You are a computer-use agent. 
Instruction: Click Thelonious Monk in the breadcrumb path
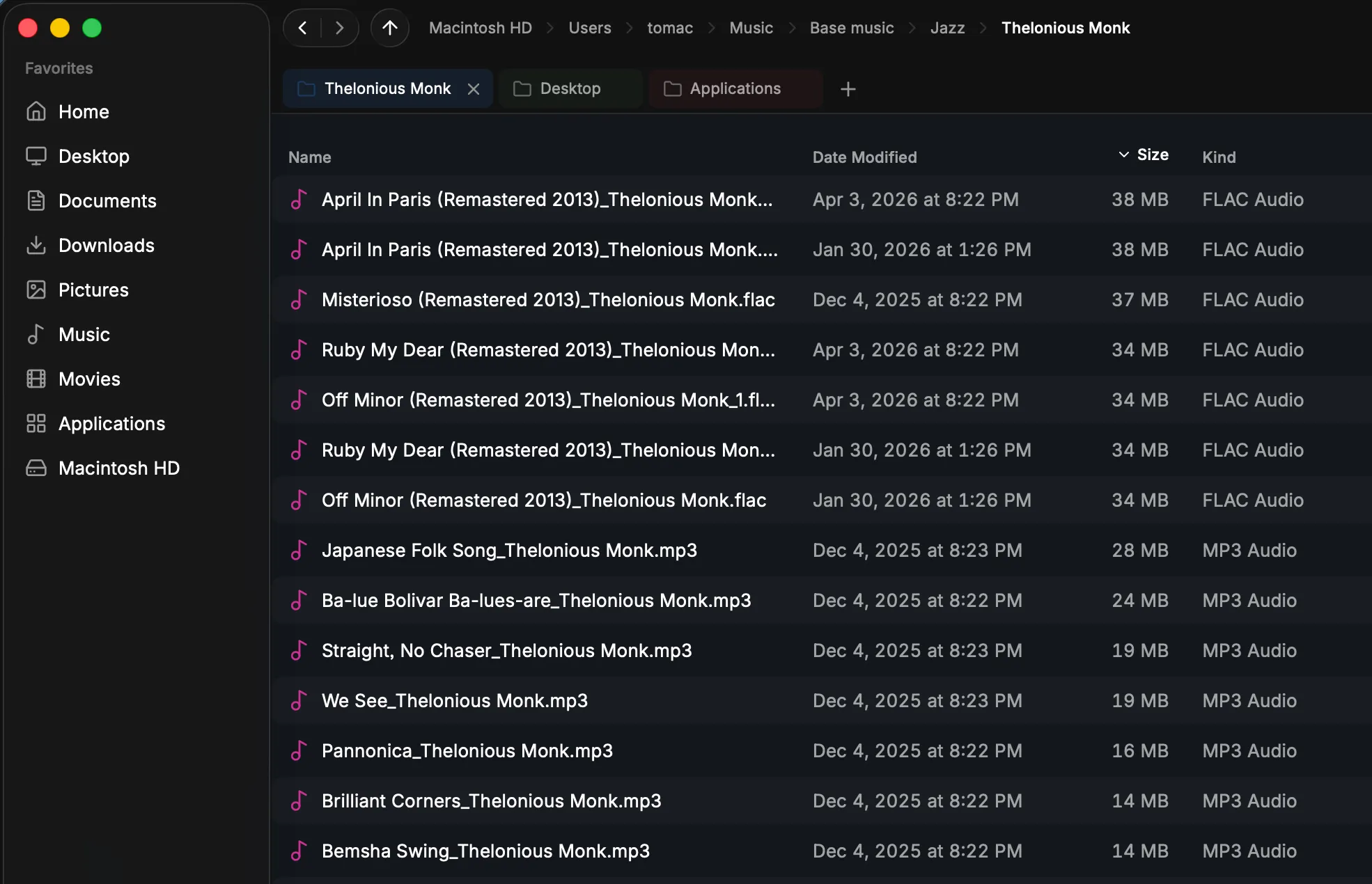pos(1066,28)
